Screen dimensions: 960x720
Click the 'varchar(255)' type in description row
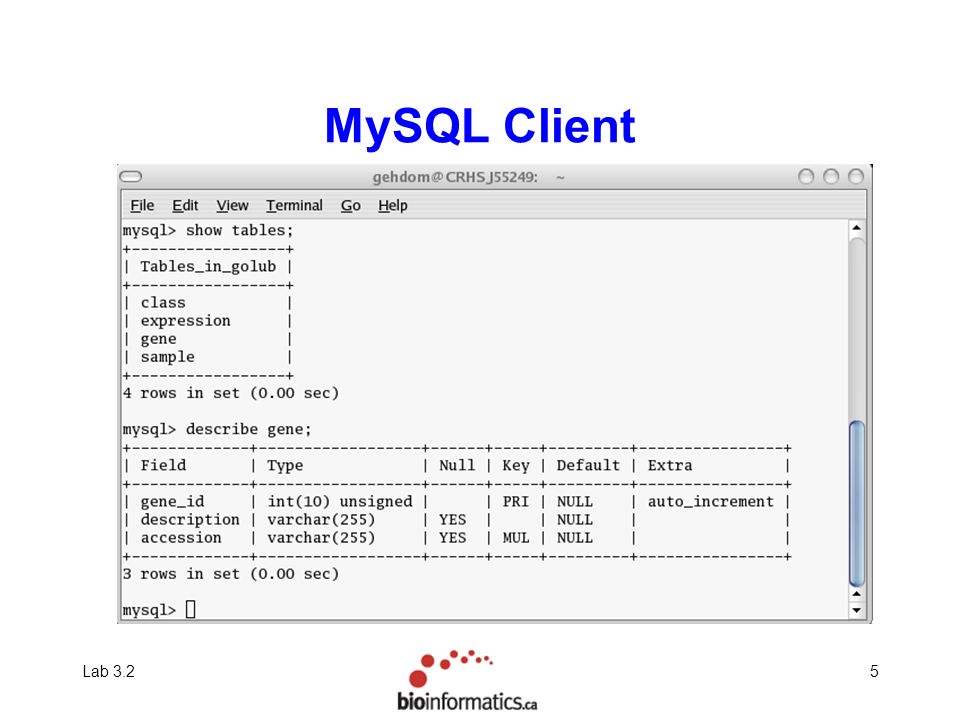tap(321, 520)
